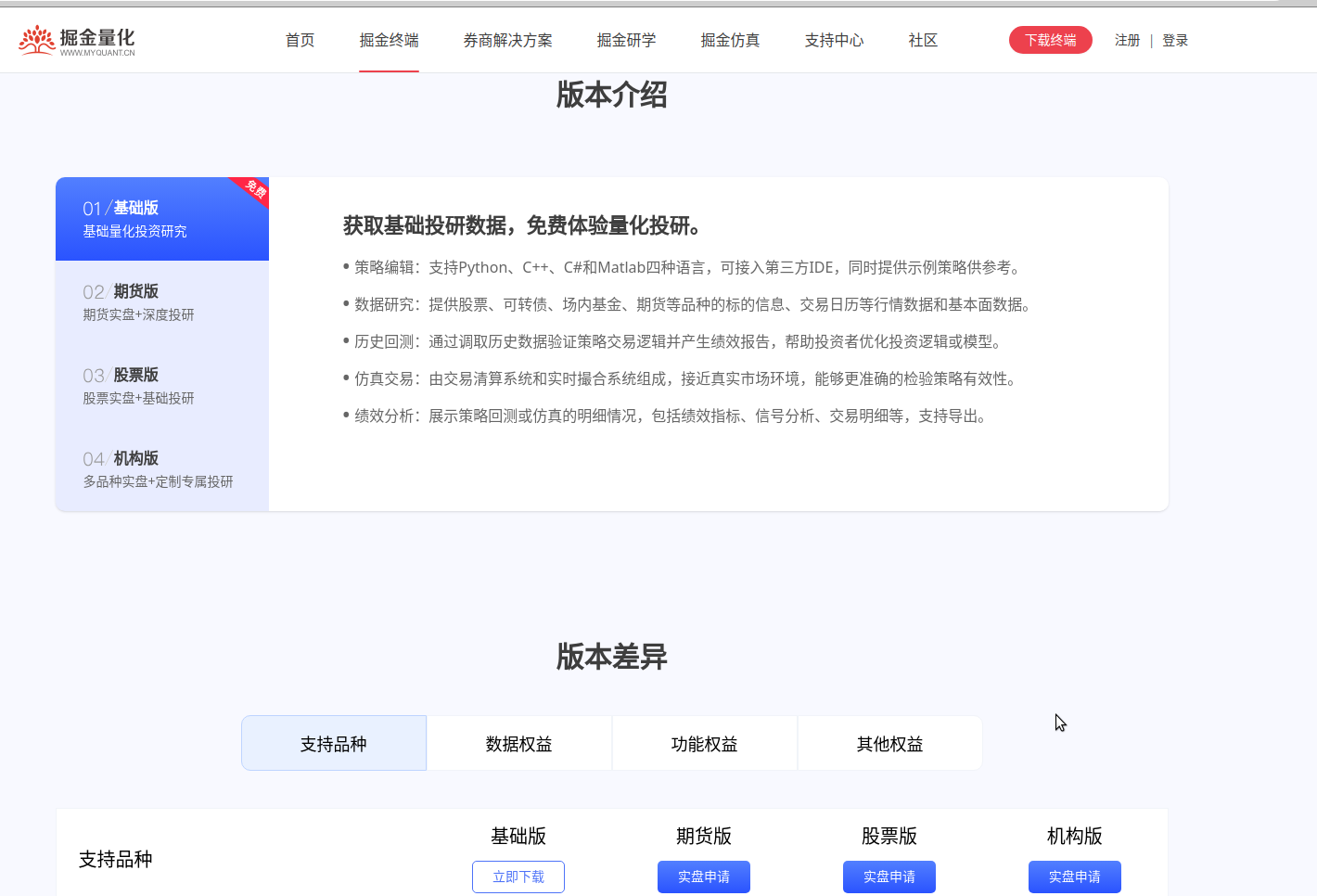Screen dimensions: 1317x896
Task: Click the 免费 ribbon badge on 基础版
Action: (x=252, y=190)
